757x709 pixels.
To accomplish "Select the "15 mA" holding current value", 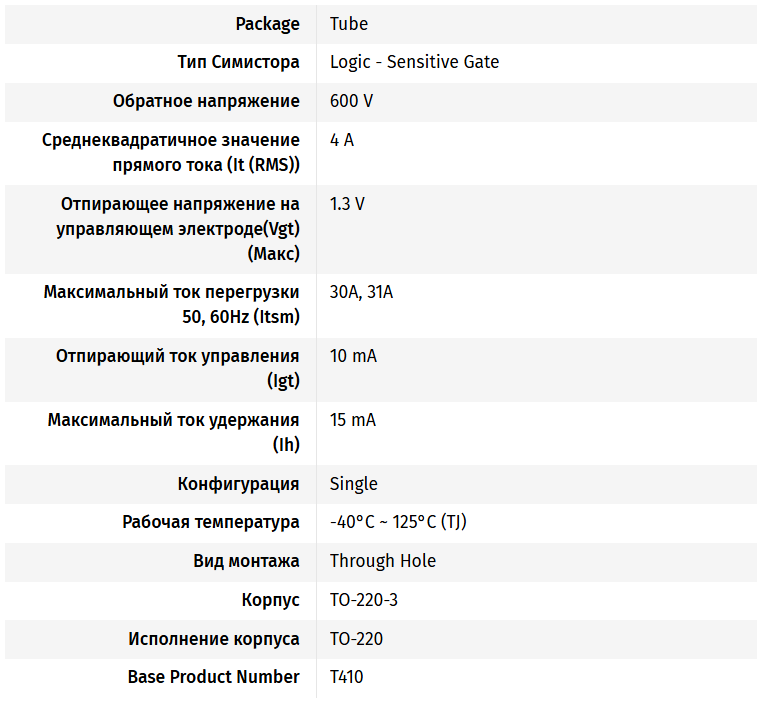I will pyautogui.click(x=353, y=420).
